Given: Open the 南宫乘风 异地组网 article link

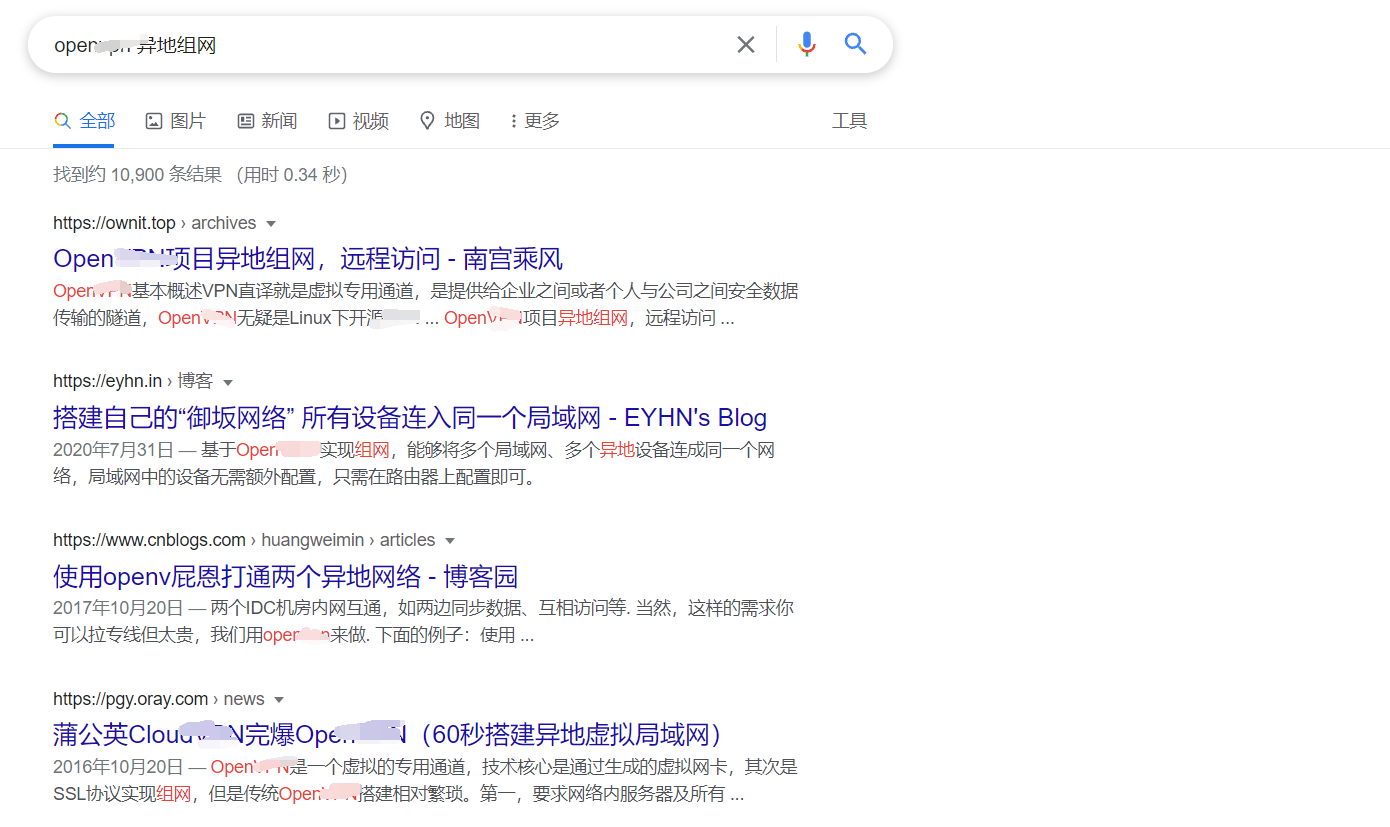Looking at the screenshot, I should (x=308, y=258).
